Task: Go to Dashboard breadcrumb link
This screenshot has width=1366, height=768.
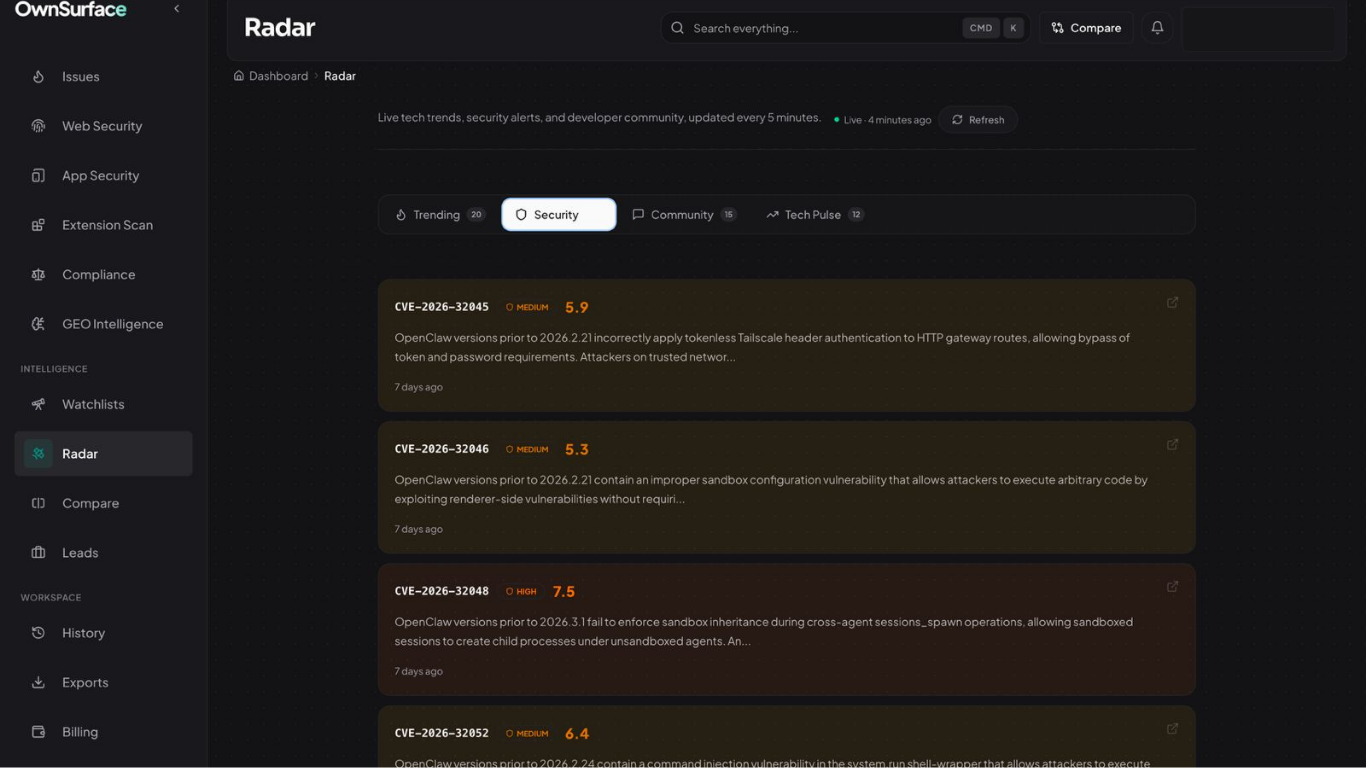Action: (278, 76)
